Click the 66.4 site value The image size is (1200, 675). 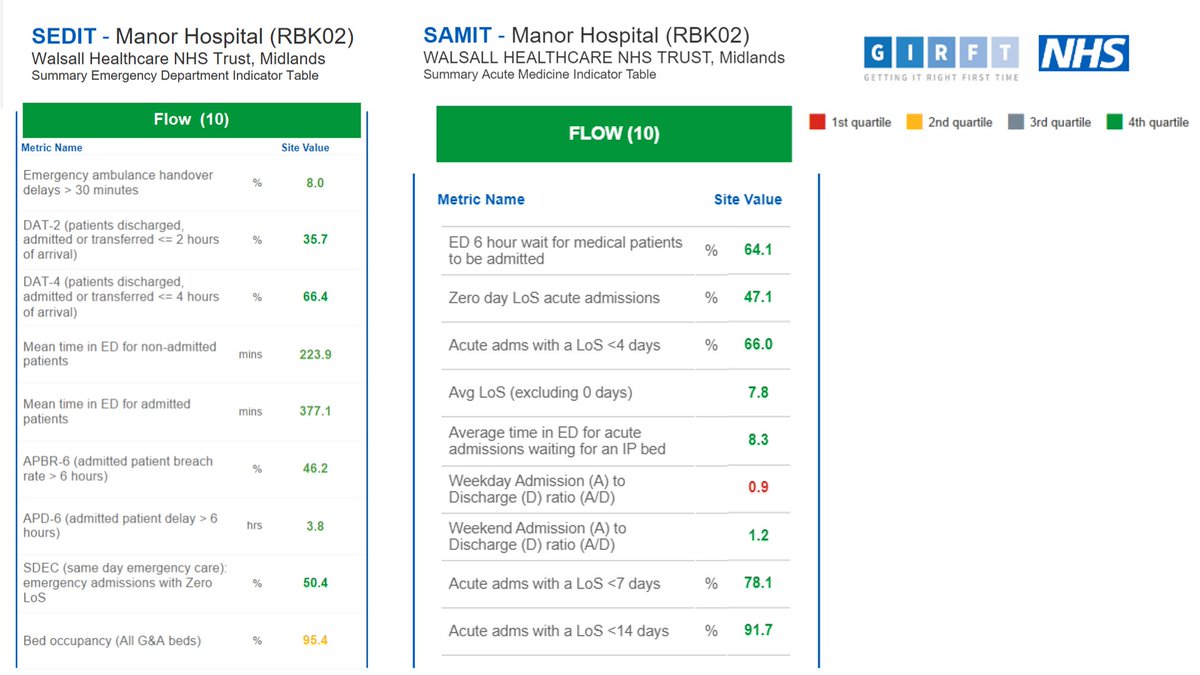tap(315, 297)
